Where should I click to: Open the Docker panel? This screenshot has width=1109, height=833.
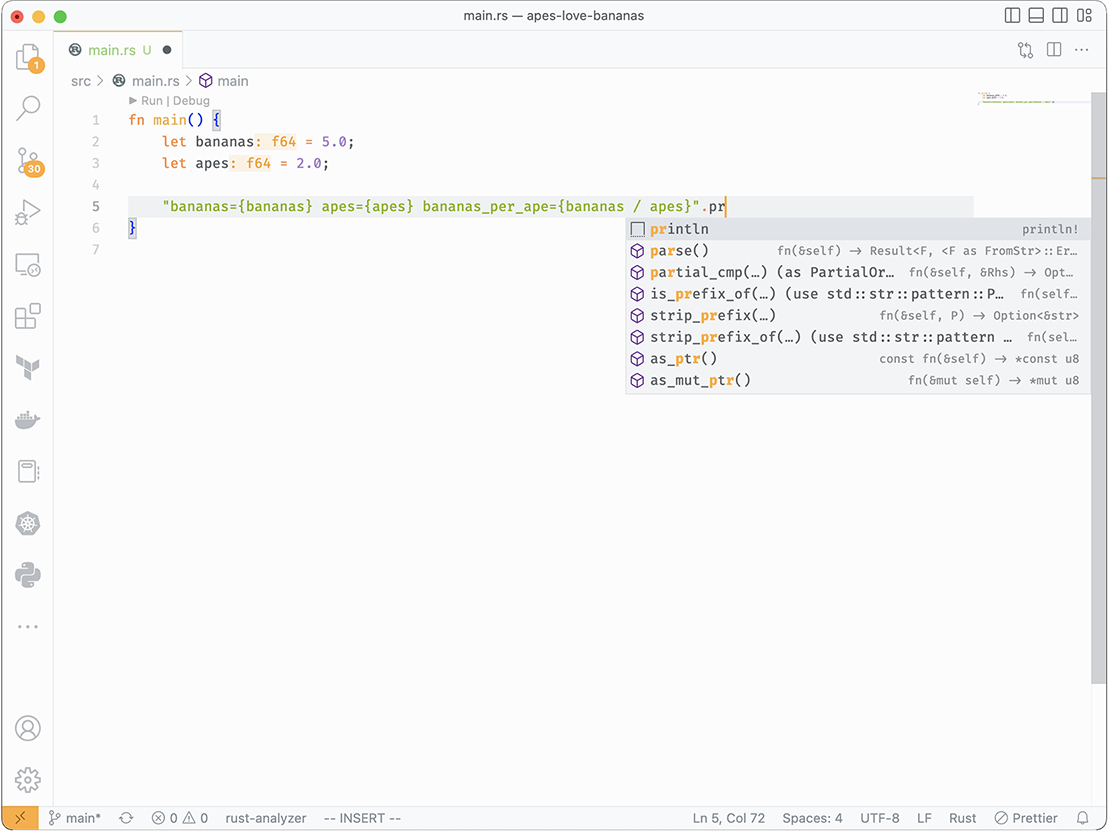tap(28, 419)
